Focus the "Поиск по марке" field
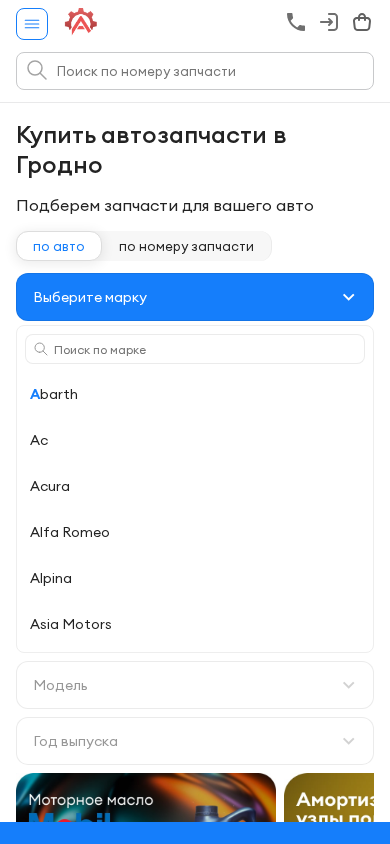 (x=195, y=349)
